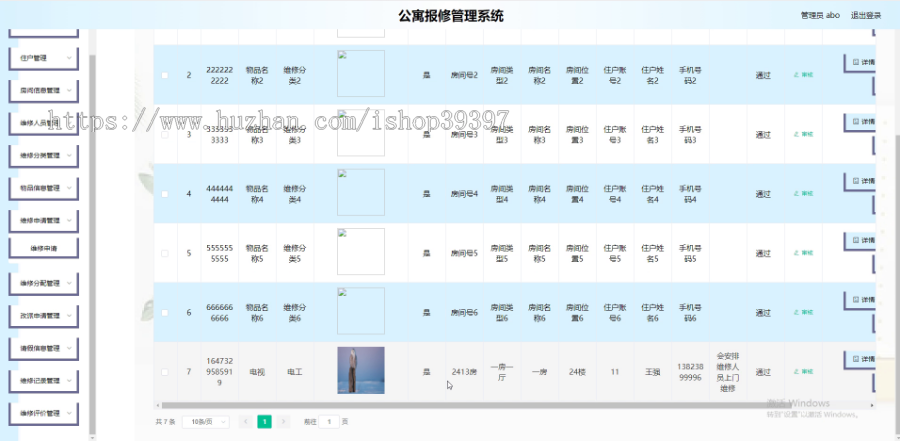Viewport: 900px width, 441px height.
Task: Click the 物品名称4 cell
Action: pyautogui.click(x=257, y=194)
